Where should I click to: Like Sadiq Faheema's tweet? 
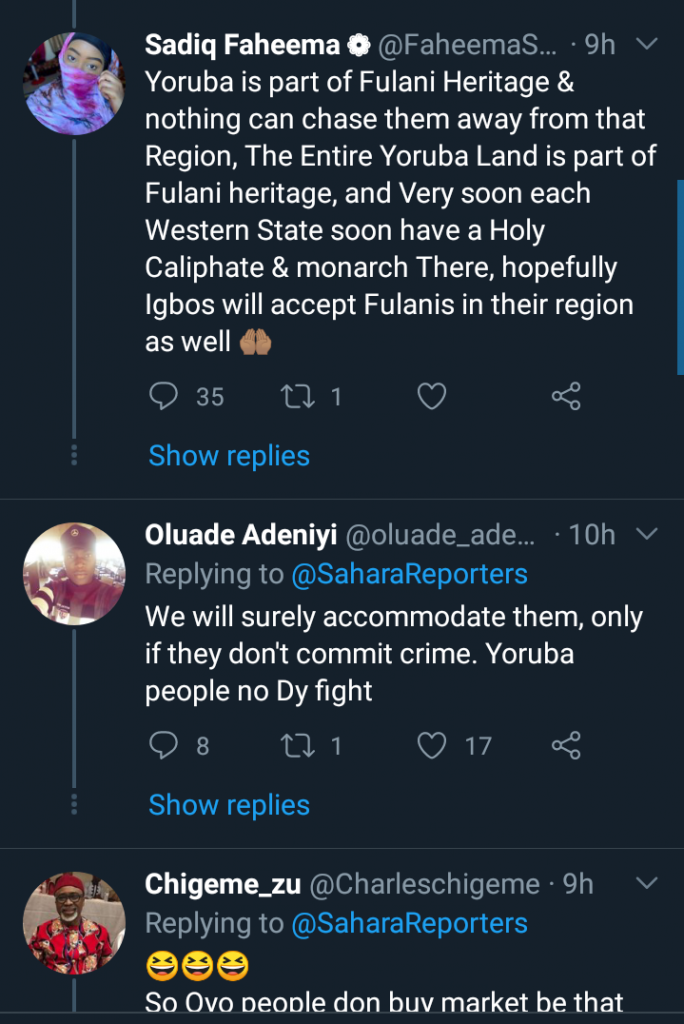coord(431,397)
